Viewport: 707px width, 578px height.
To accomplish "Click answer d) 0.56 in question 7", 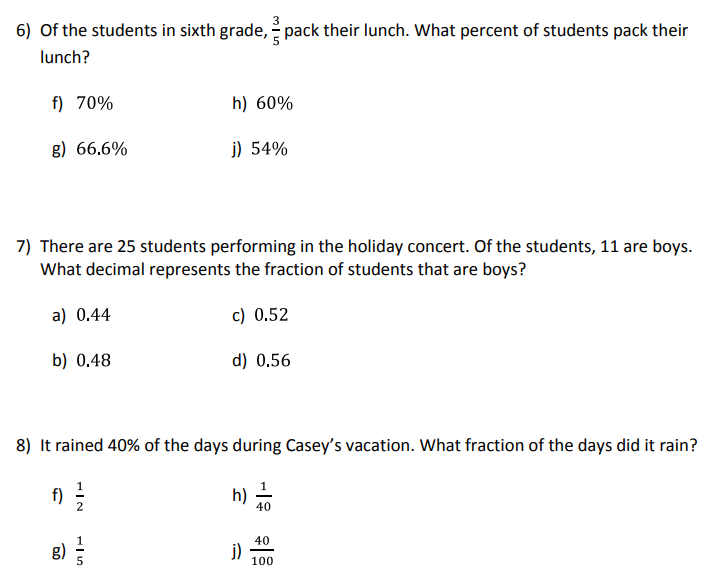I will click(261, 360).
